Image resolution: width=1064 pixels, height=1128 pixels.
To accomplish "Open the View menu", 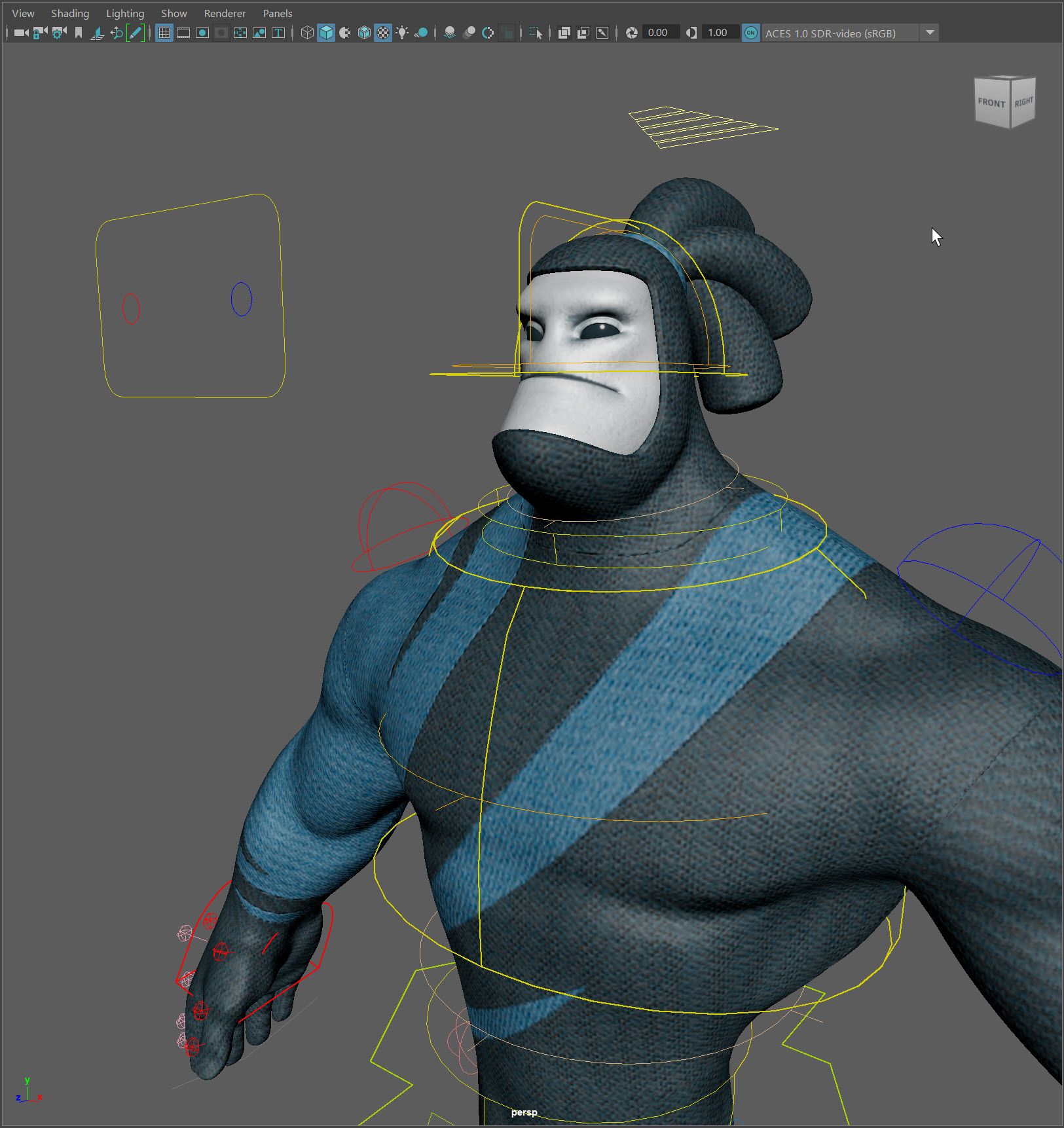I will click(x=23, y=13).
